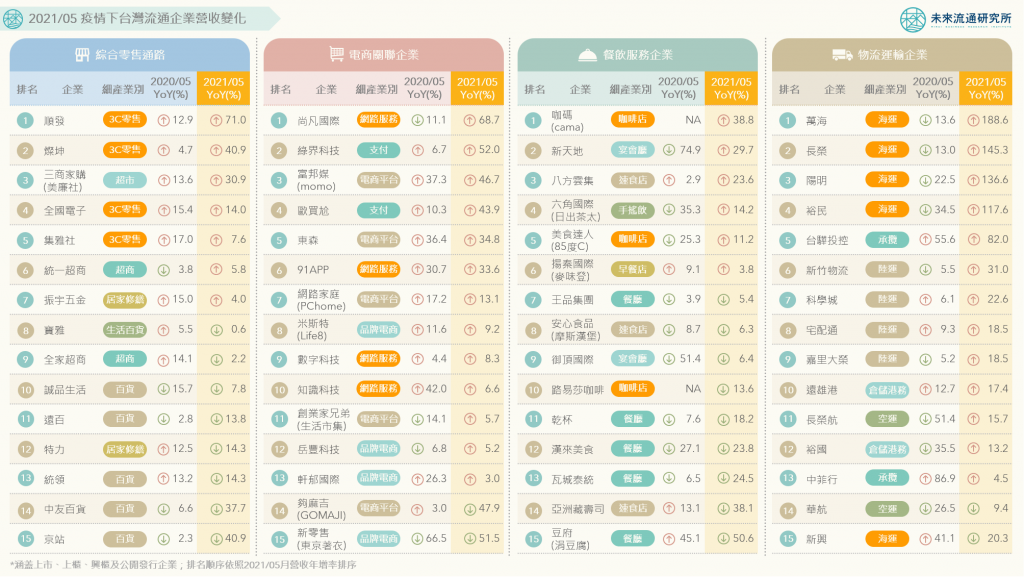This screenshot has height=577, width=1024.
Task: Click the orange 2021/05 YoY(%) header in 綜合零售通路 panel
Action: (x=223, y=88)
